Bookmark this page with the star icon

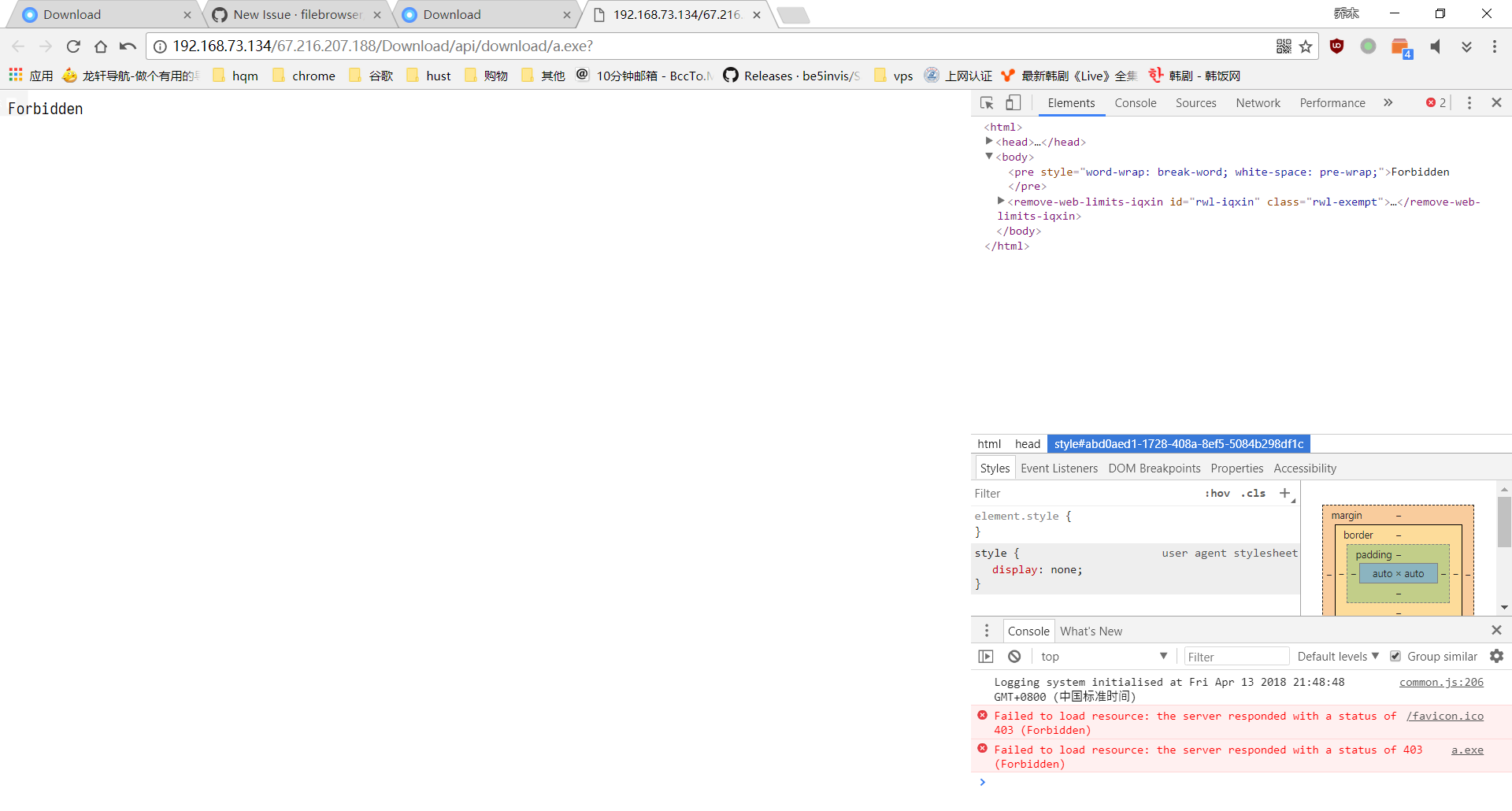[1306, 46]
